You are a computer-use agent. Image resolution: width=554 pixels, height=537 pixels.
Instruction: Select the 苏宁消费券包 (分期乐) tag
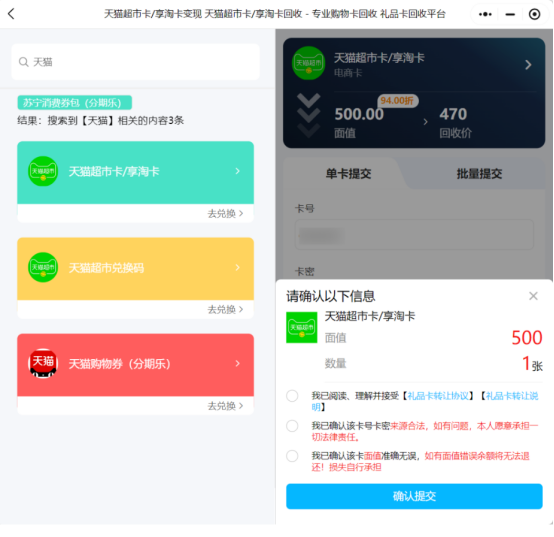coord(75,103)
